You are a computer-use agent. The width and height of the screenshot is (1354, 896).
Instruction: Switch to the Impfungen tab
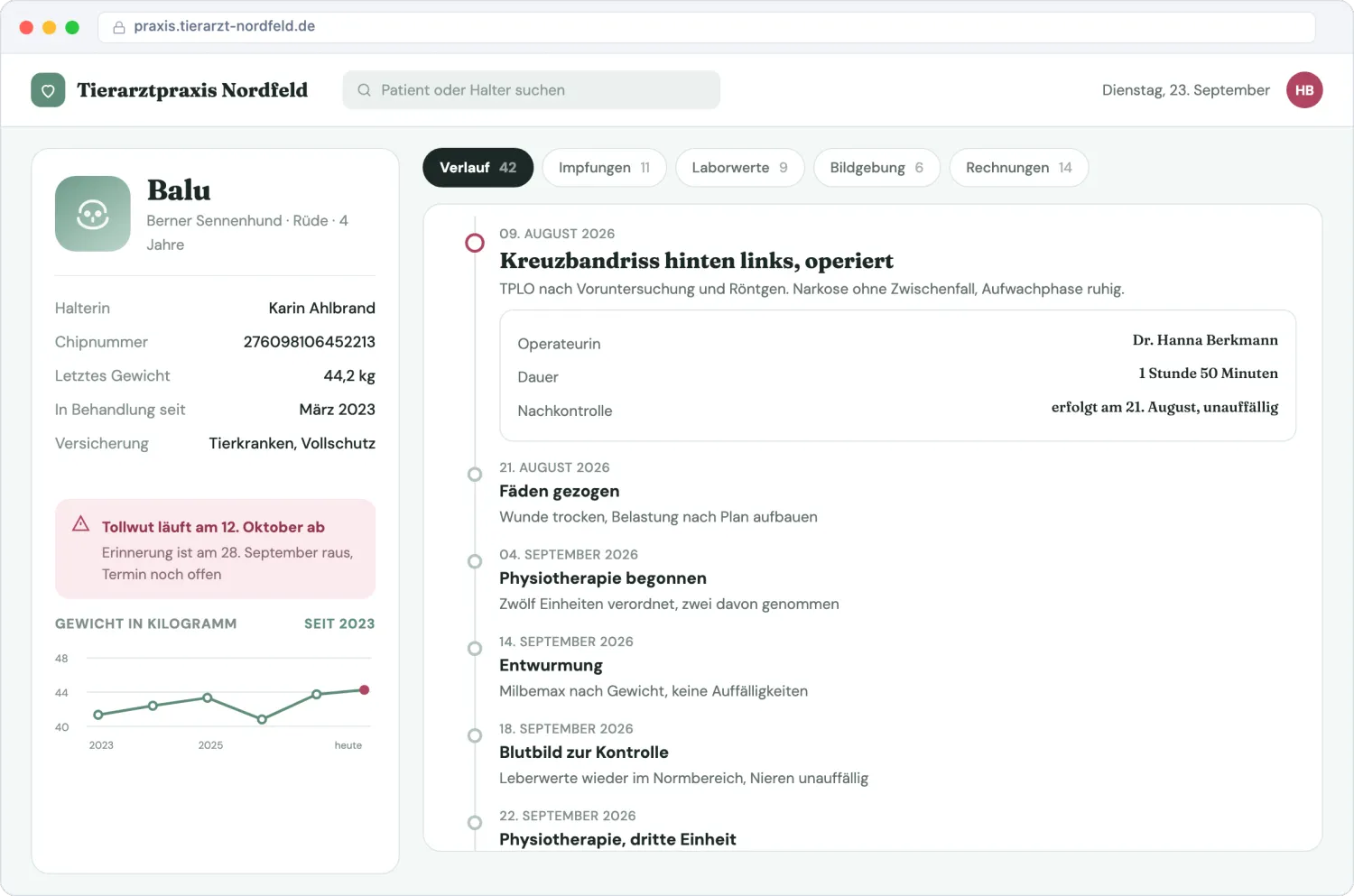[x=604, y=168]
